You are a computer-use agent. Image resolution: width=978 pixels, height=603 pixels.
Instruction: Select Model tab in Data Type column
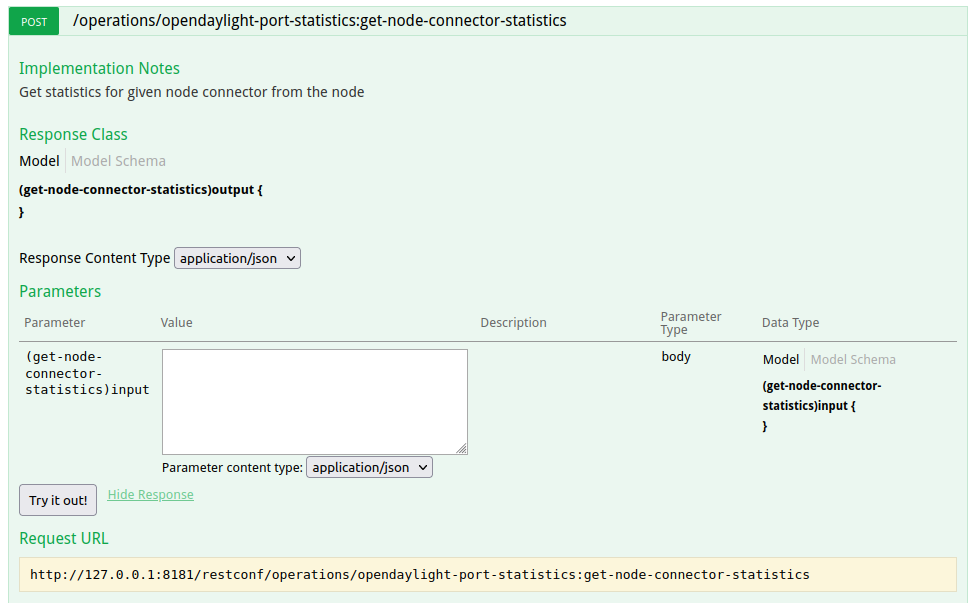tap(781, 360)
